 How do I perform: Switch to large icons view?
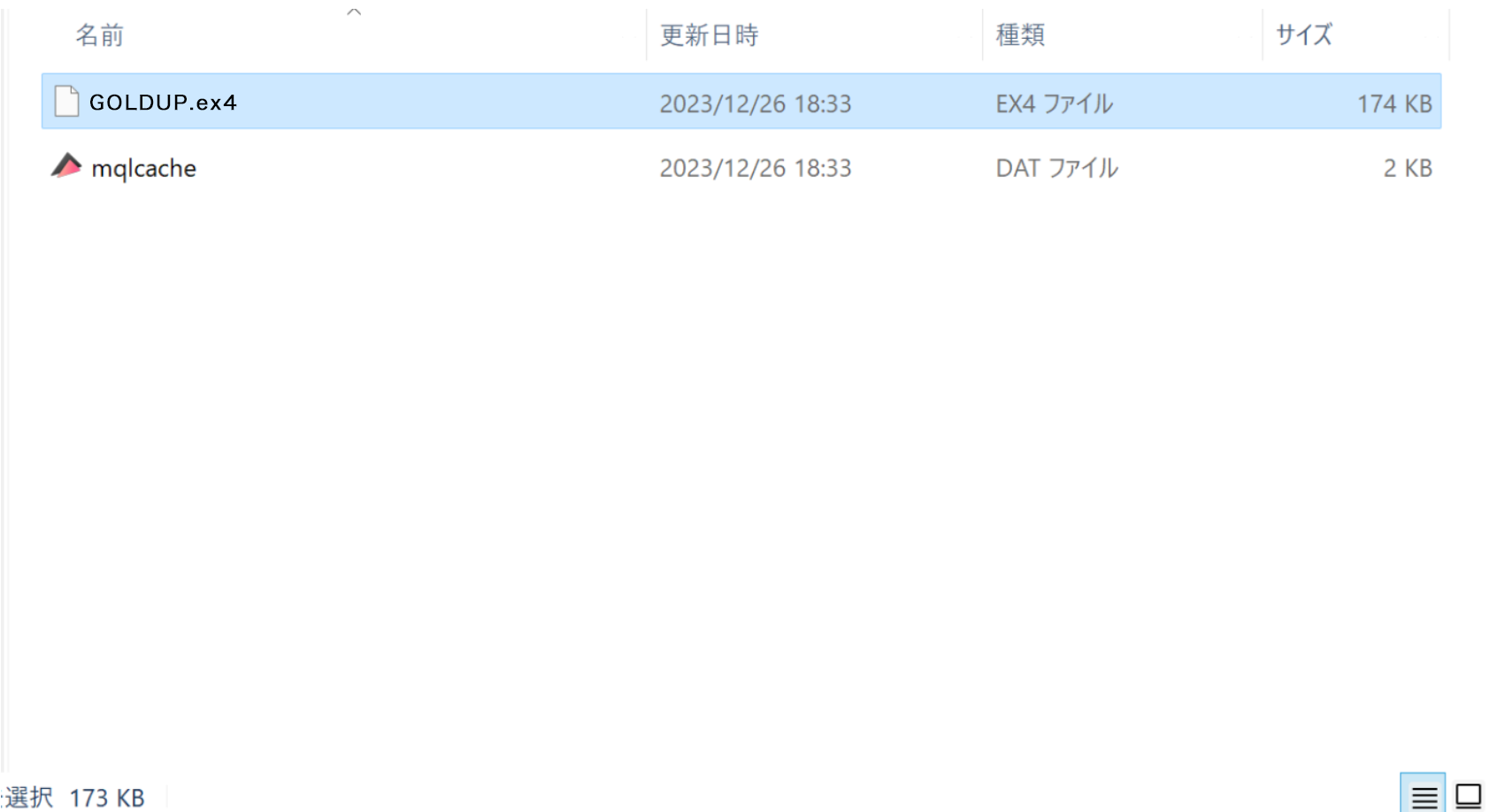click(x=1469, y=796)
